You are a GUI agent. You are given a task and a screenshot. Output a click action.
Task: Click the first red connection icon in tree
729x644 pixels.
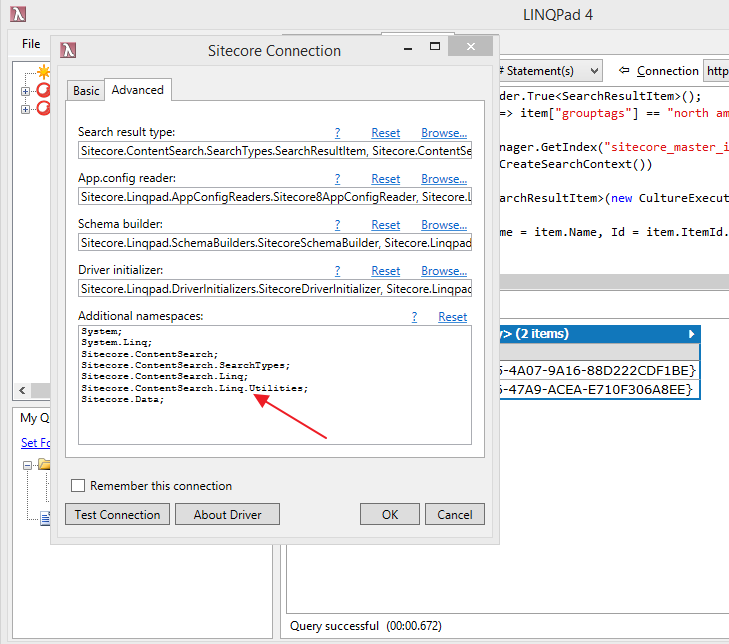click(x=43, y=91)
